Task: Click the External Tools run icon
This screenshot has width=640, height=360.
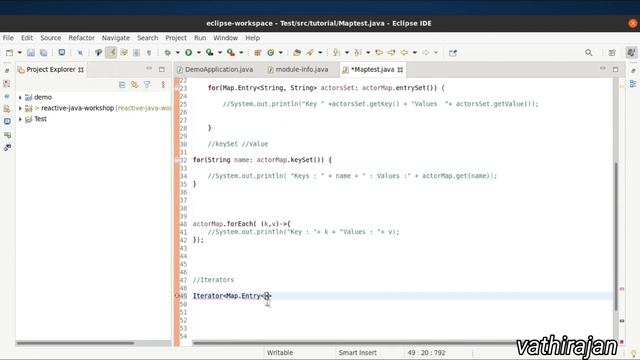Action: point(231,53)
